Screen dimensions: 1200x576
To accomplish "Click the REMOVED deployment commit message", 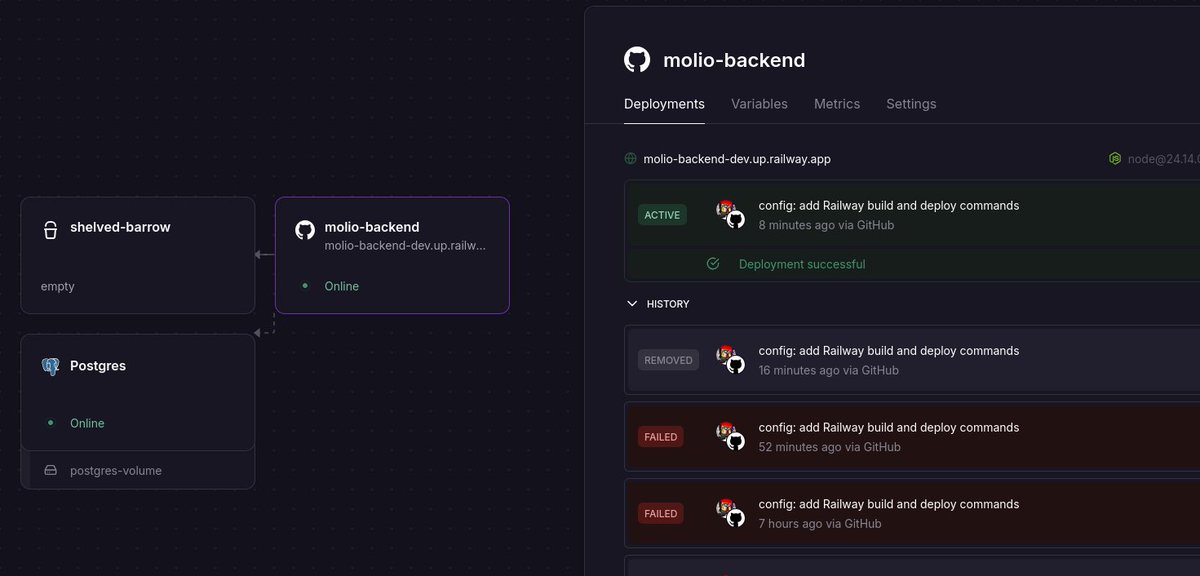I will (x=889, y=351).
